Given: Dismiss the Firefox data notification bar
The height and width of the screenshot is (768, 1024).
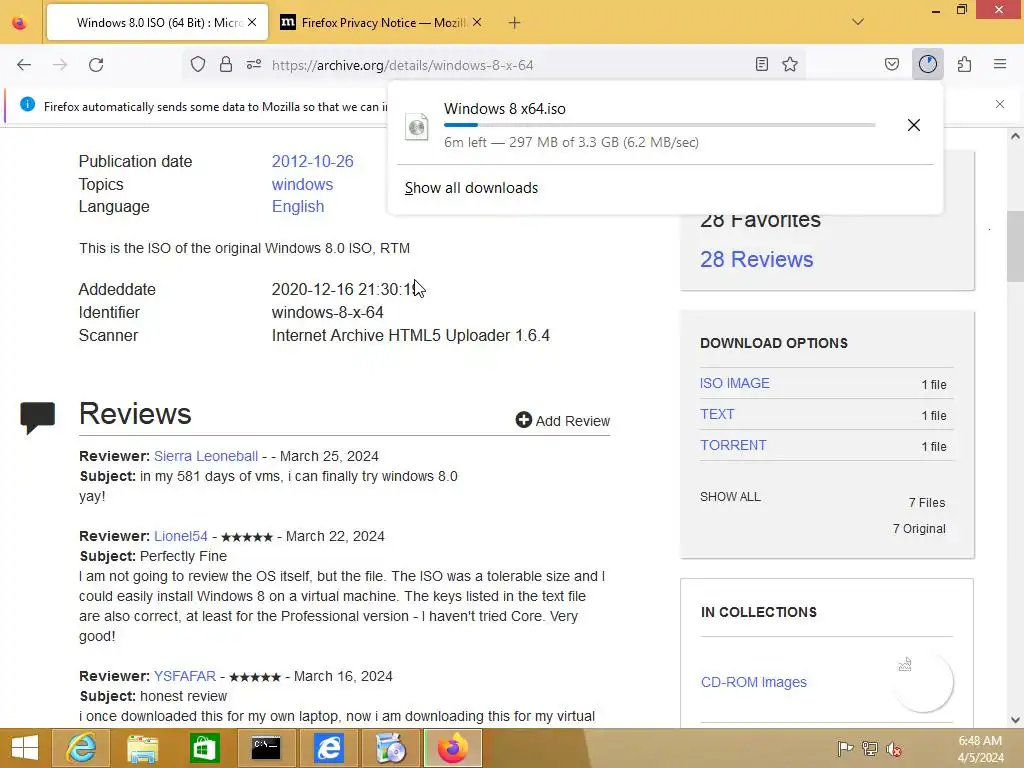Looking at the screenshot, I should (1000, 104).
